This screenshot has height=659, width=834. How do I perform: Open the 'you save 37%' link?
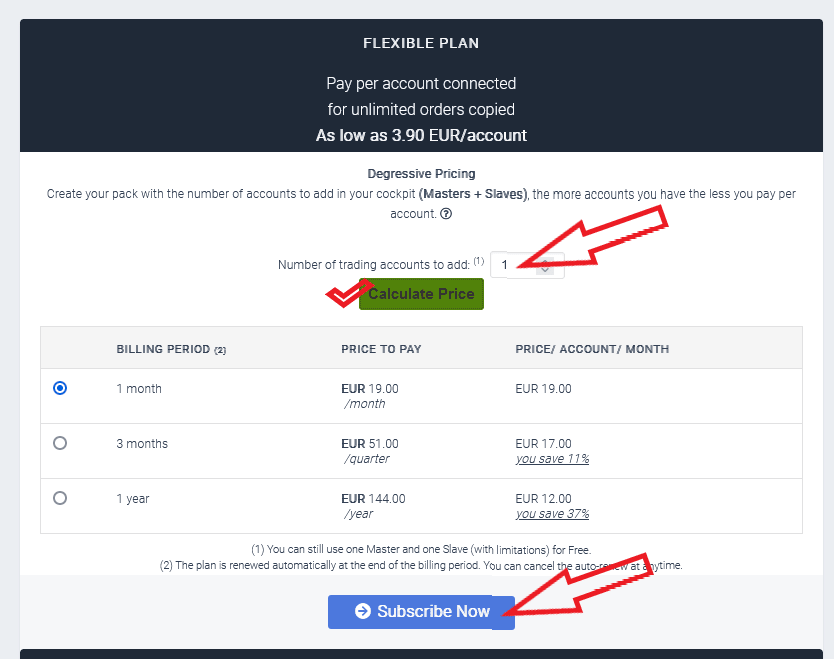point(552,514)
